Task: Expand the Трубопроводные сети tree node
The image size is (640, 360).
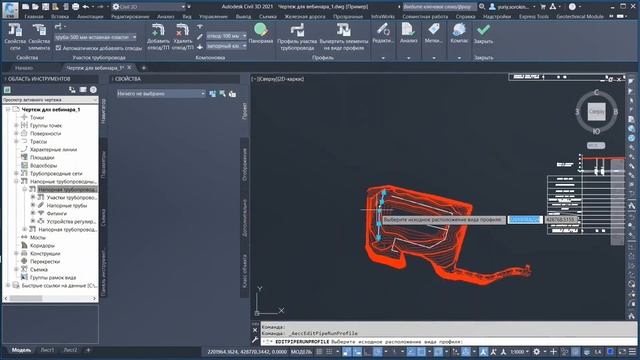Action: click(16, 173)
